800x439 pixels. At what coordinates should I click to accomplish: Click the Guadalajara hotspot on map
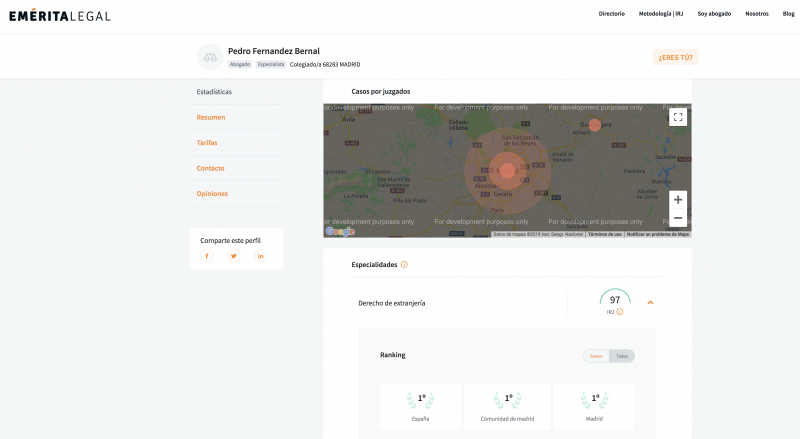pos(594,125)
